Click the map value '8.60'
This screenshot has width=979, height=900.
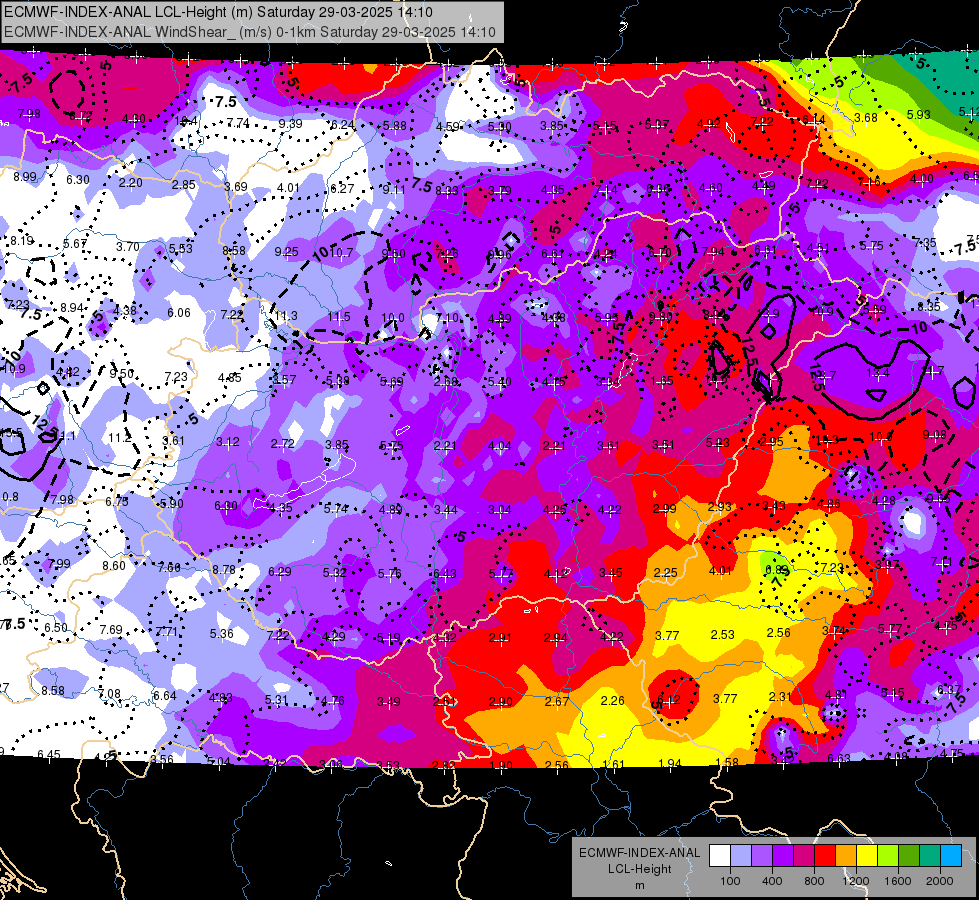tap(114, 565)
